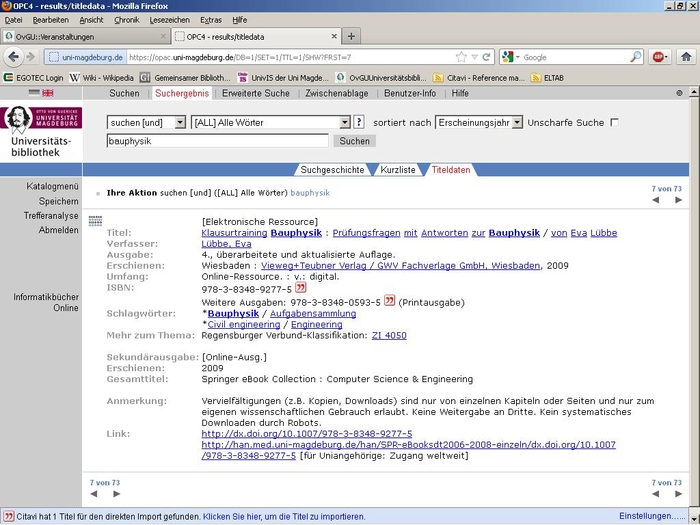The width and height of the screenshot is (700, 525).
Task: Switch to the Kurzliste tab
Action: (398, 170)
